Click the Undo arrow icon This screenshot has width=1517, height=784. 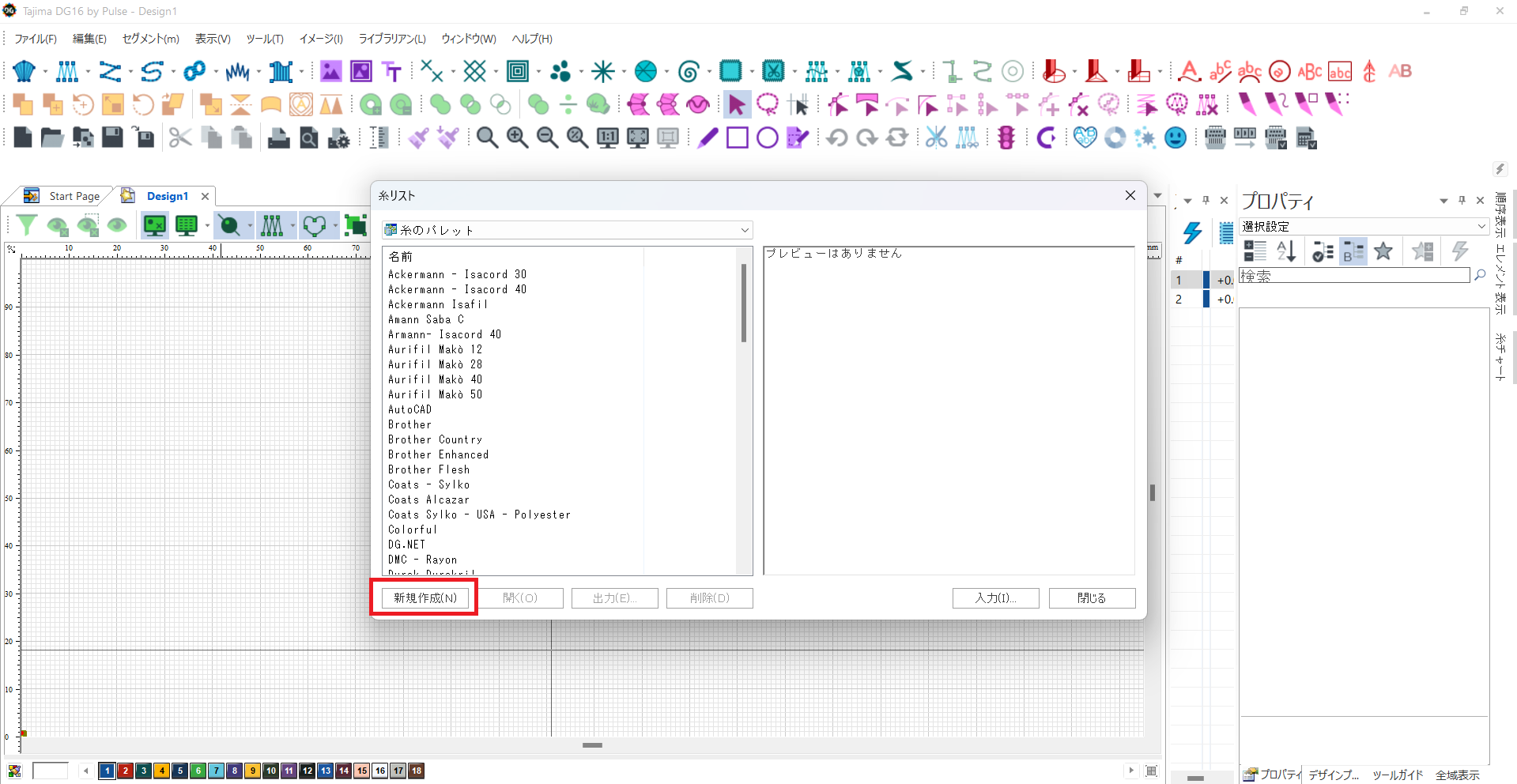point(836,138)
